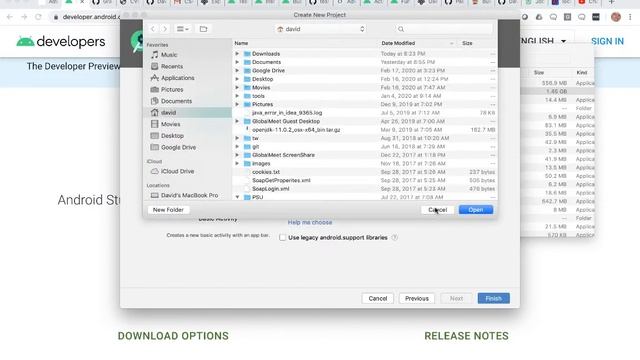The width and height of the screenshot is (640, 360).
Task: Open the david location popup menu
Action: 320,29
